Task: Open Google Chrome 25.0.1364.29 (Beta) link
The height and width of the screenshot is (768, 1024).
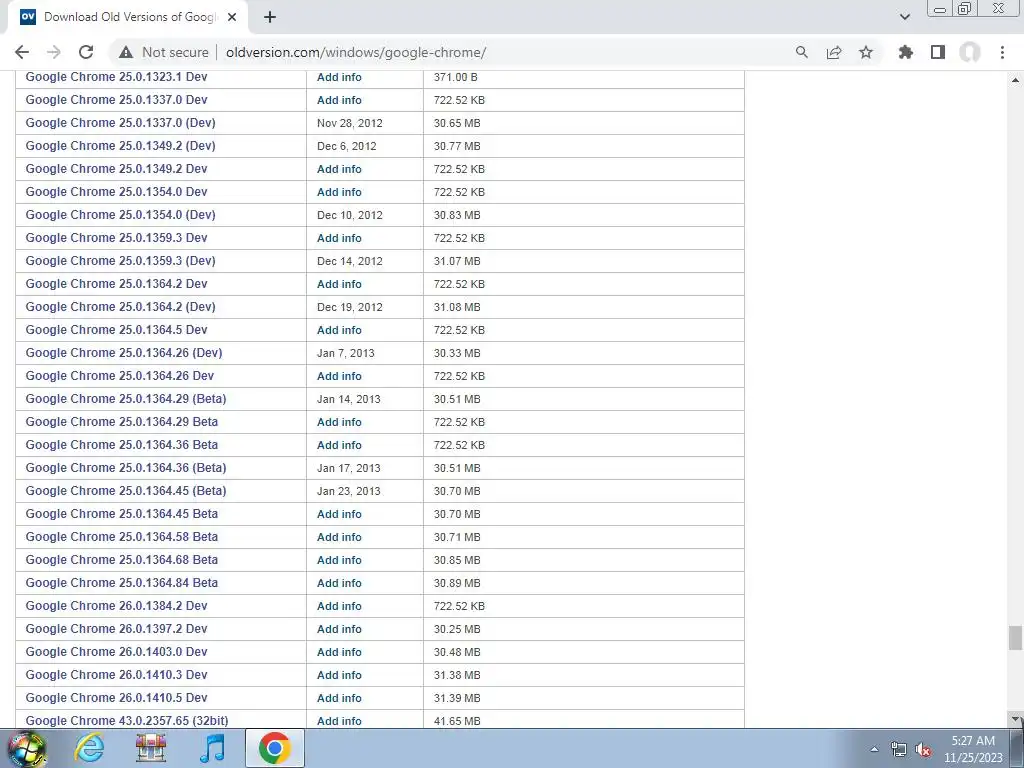Action: pos(126,398)
